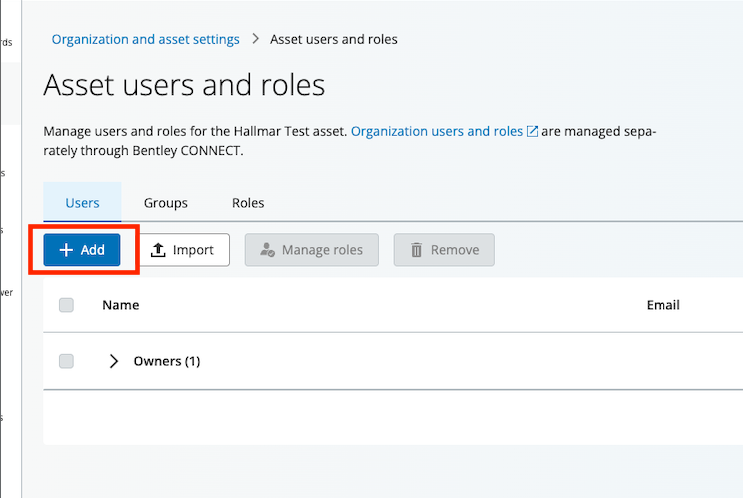
Task: Switch to the Groups tab
Action: (165, 203)
